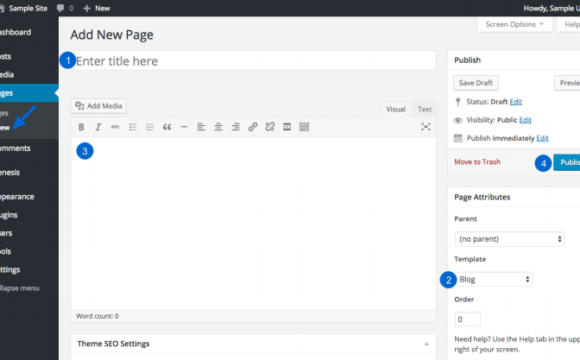Open the Parent page dropdown
Image resolution: width=580 pixels, height=360 pixels.
pos(510,239)
